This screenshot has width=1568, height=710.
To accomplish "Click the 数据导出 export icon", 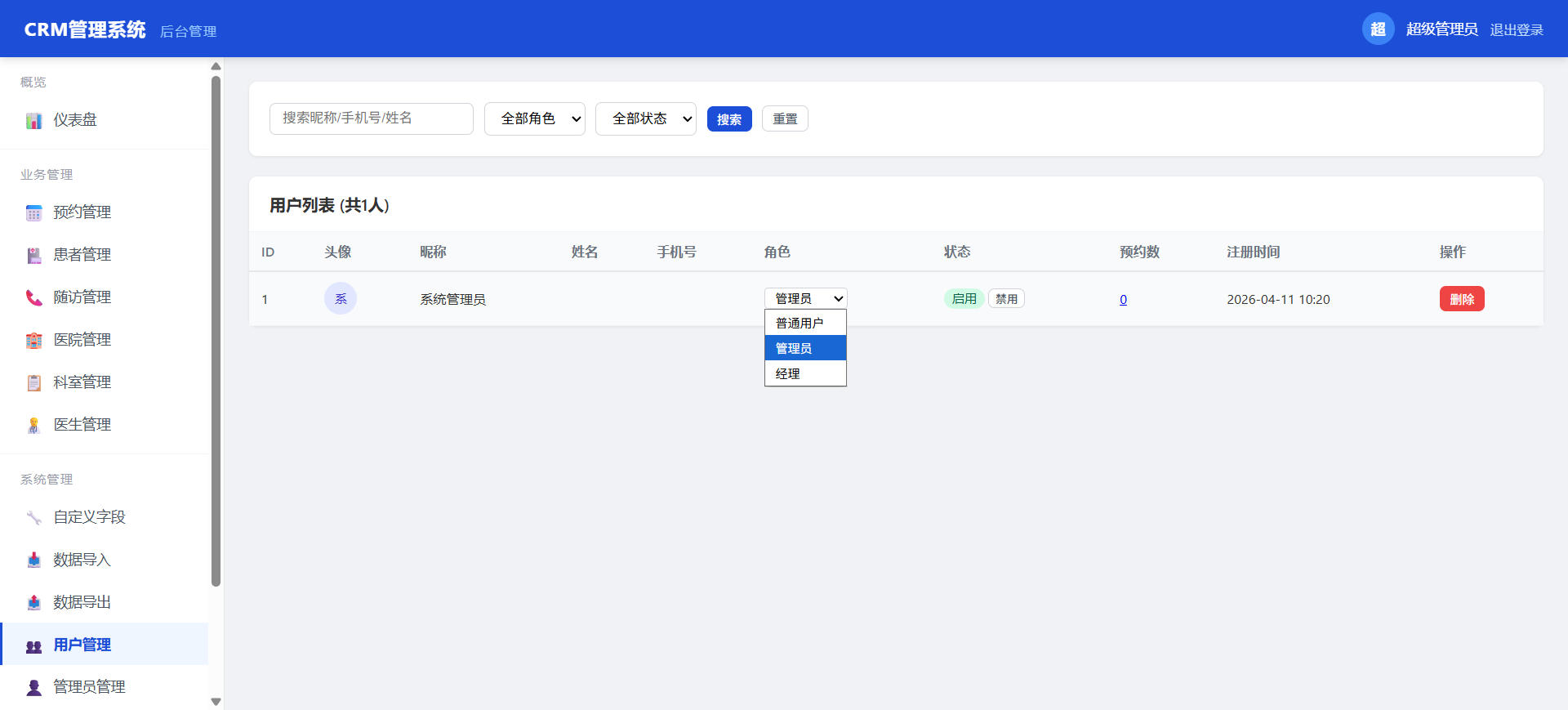I will 33,603.
